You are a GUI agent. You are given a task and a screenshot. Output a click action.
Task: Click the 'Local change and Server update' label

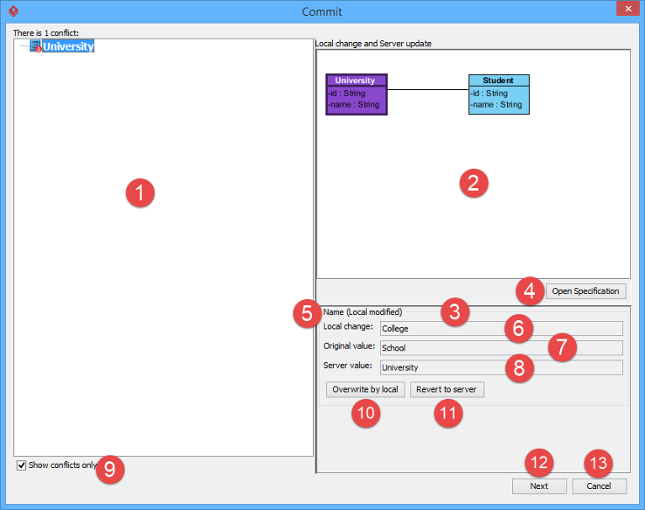(373, 44)
